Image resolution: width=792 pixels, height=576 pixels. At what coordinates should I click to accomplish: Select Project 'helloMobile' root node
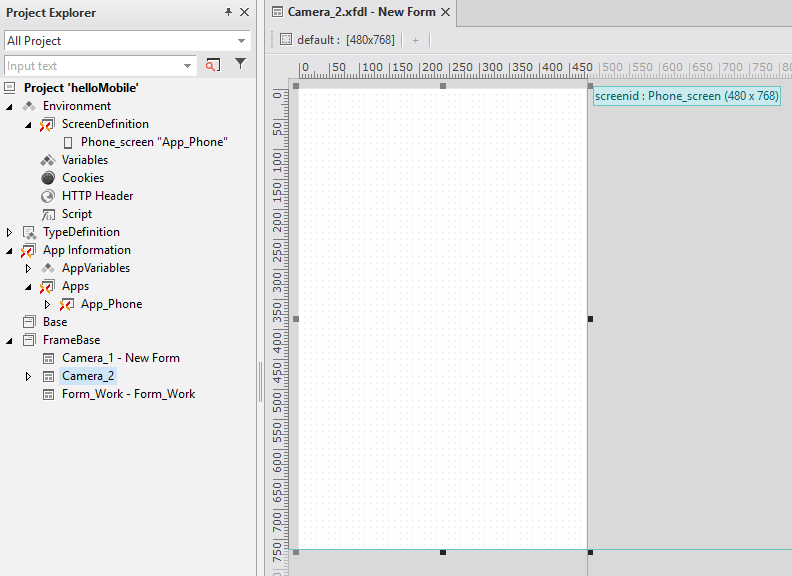[81, 88]
